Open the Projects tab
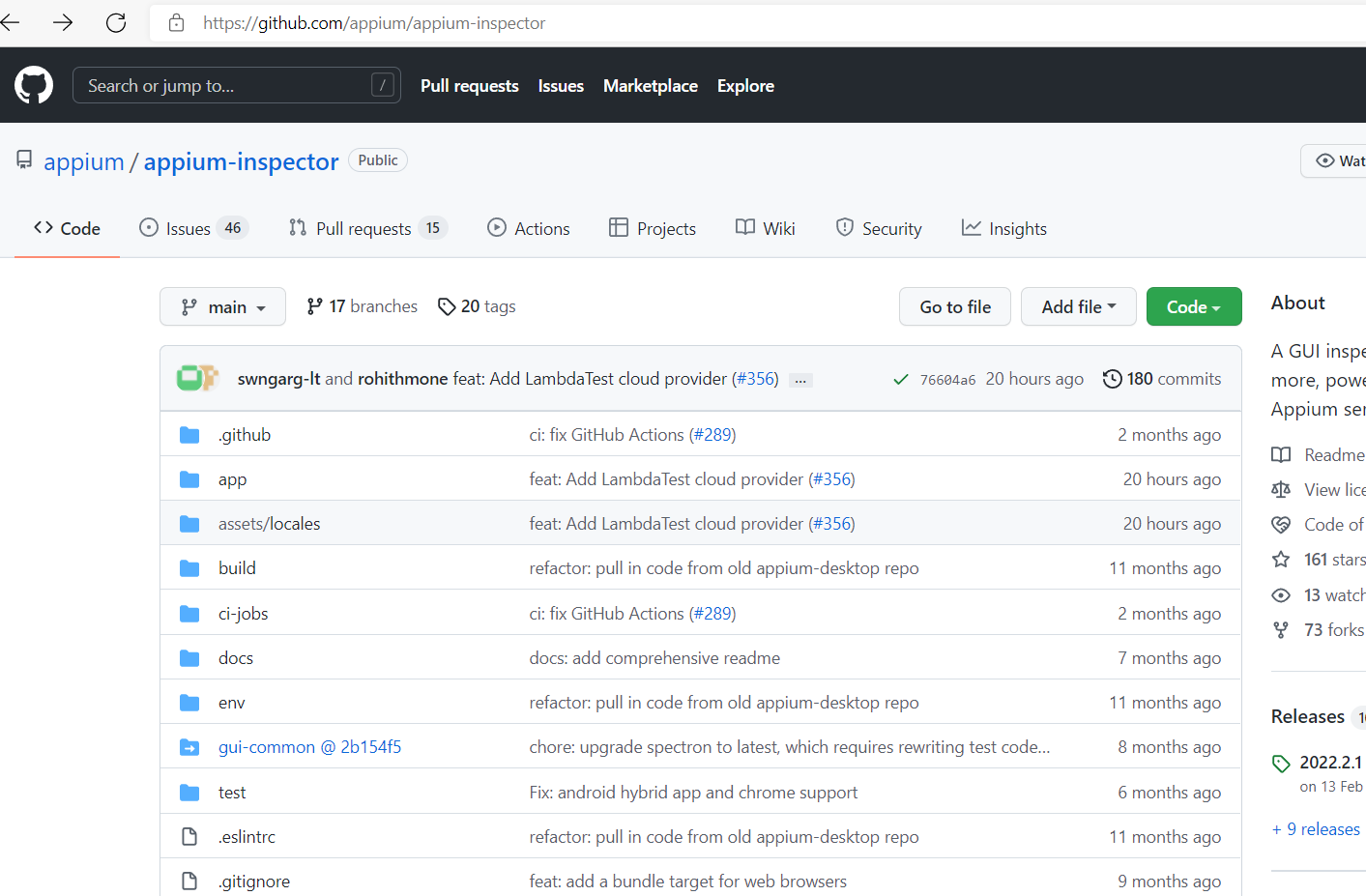 click(x=653, y=228)
